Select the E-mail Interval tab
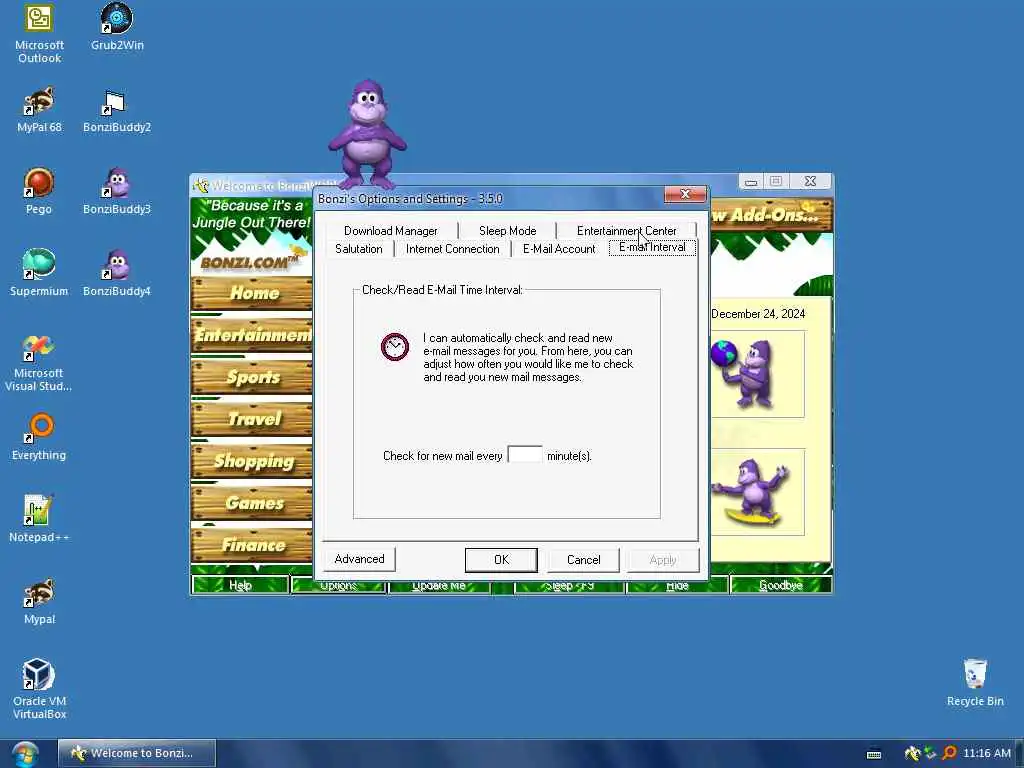Viewport: 1024px width, 768px height. [652, 248]
